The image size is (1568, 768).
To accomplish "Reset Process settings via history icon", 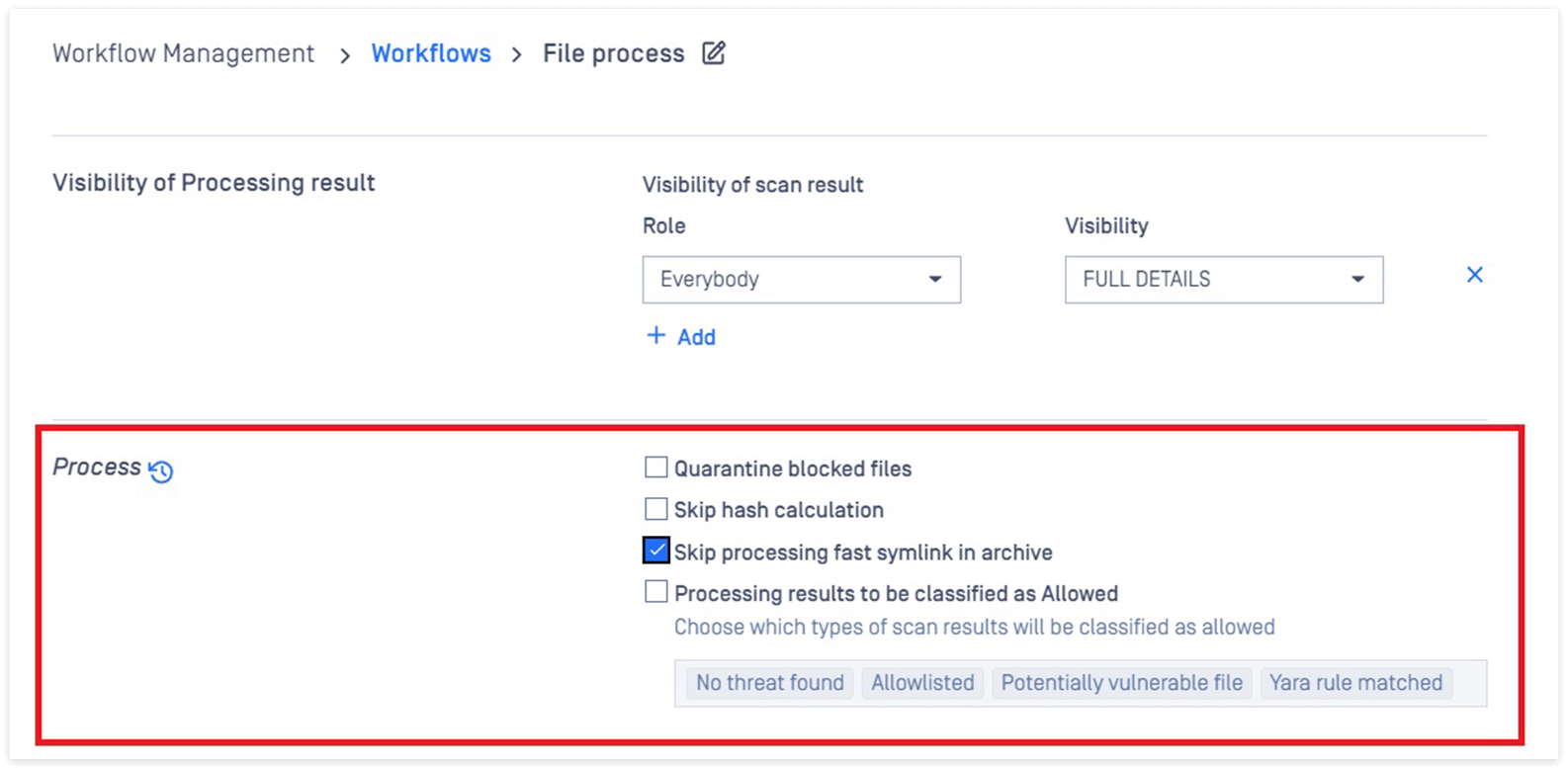I will (161, 471).
